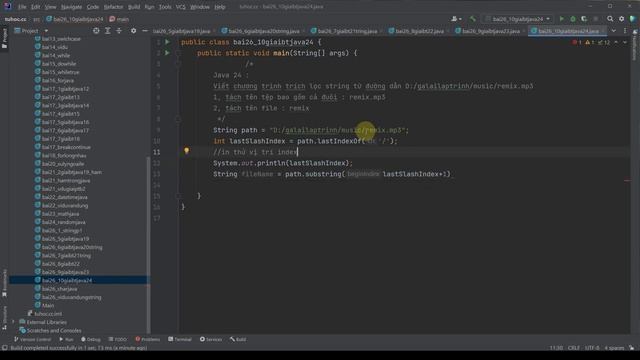Image resolution: width=640 pixels, height=360 pixels.
Task: Click Run with Coverage icon in toolbar
Action: 584,19
